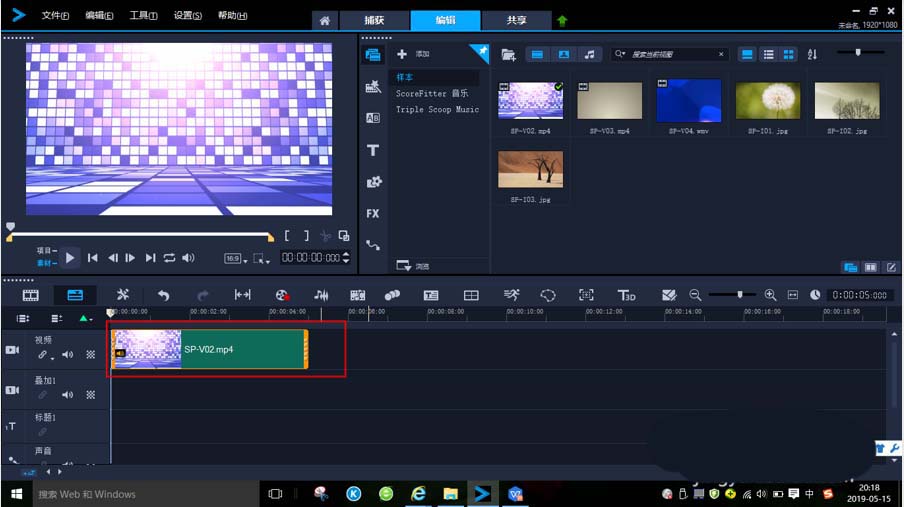This screenshot has height=507, width=904.
Task: Switch to storyboard view icon
Action: click(31, 295)
